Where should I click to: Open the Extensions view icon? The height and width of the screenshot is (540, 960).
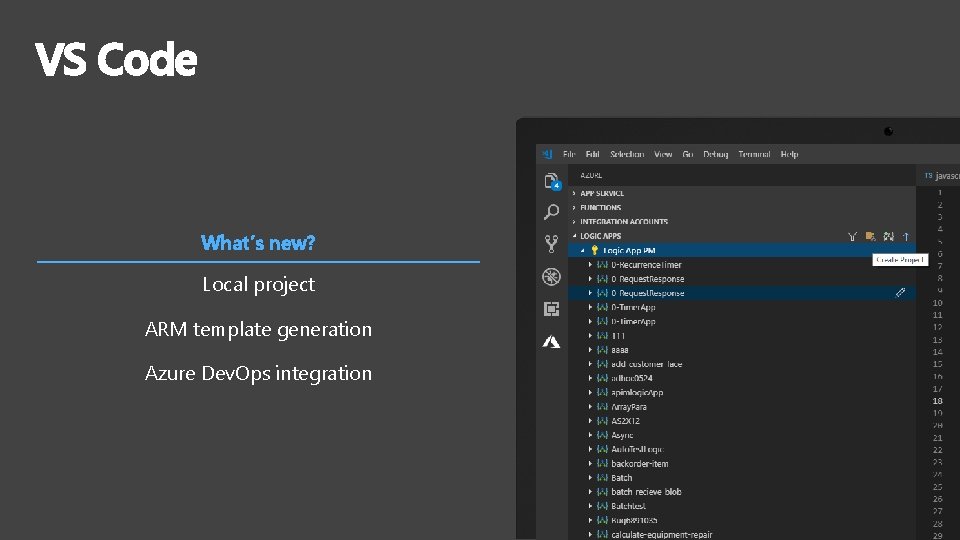click(551, 309)
